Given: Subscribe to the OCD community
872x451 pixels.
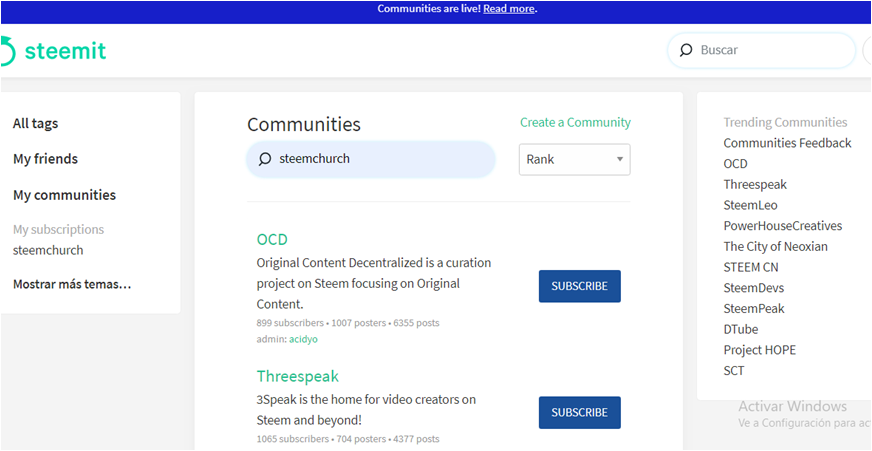Looking at the screenshot, I should [579, 286].
